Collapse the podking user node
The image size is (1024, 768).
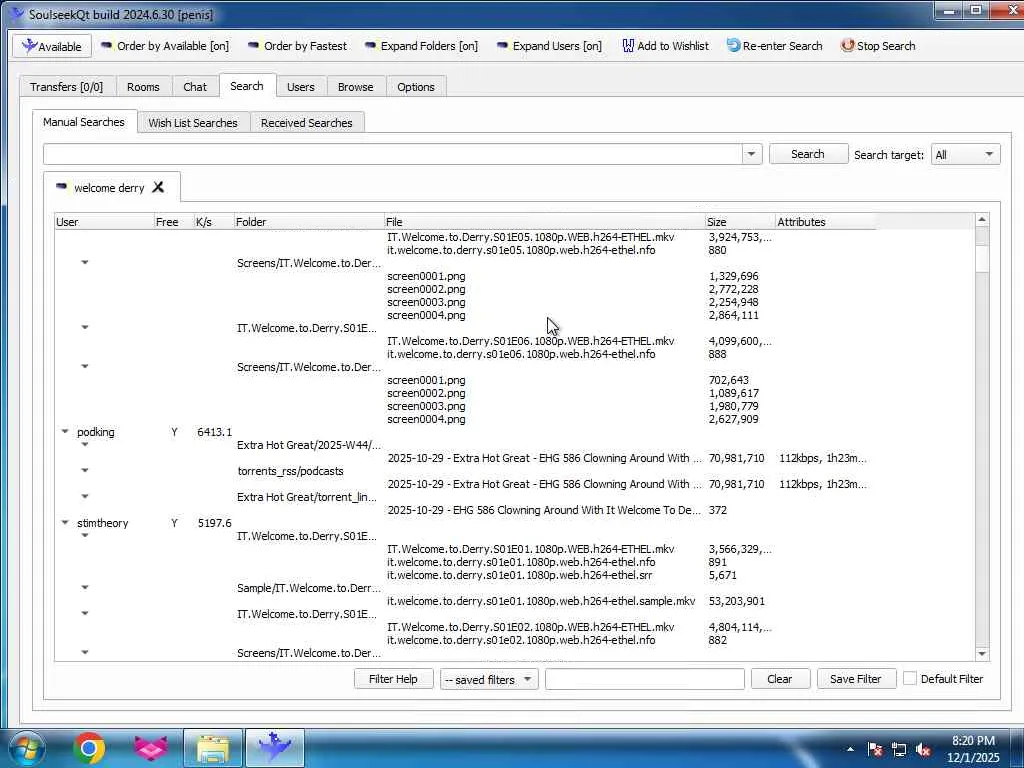coord(65,432)
